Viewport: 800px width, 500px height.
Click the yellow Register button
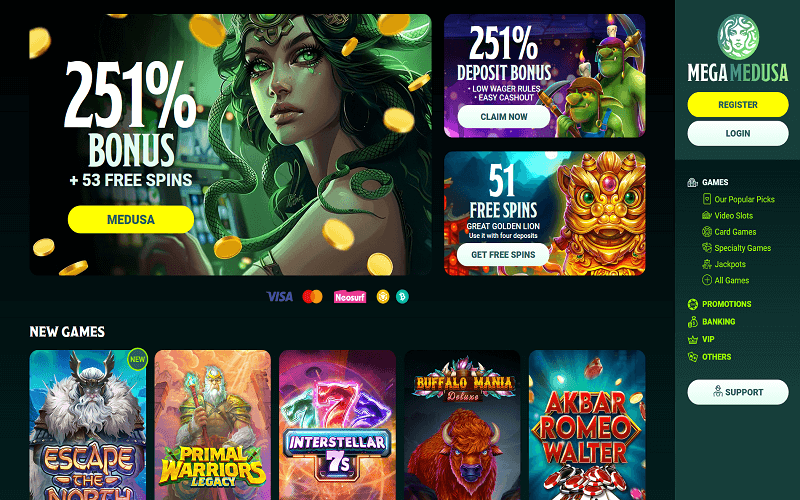point(738,105)
